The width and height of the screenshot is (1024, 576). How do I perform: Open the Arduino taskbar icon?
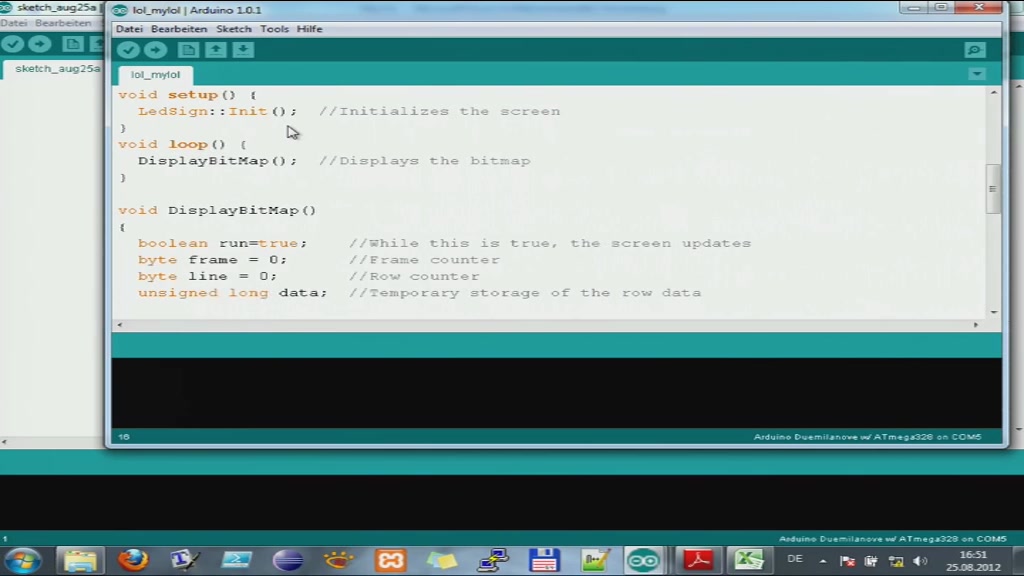pyautogui.click(x=643, y=560)
